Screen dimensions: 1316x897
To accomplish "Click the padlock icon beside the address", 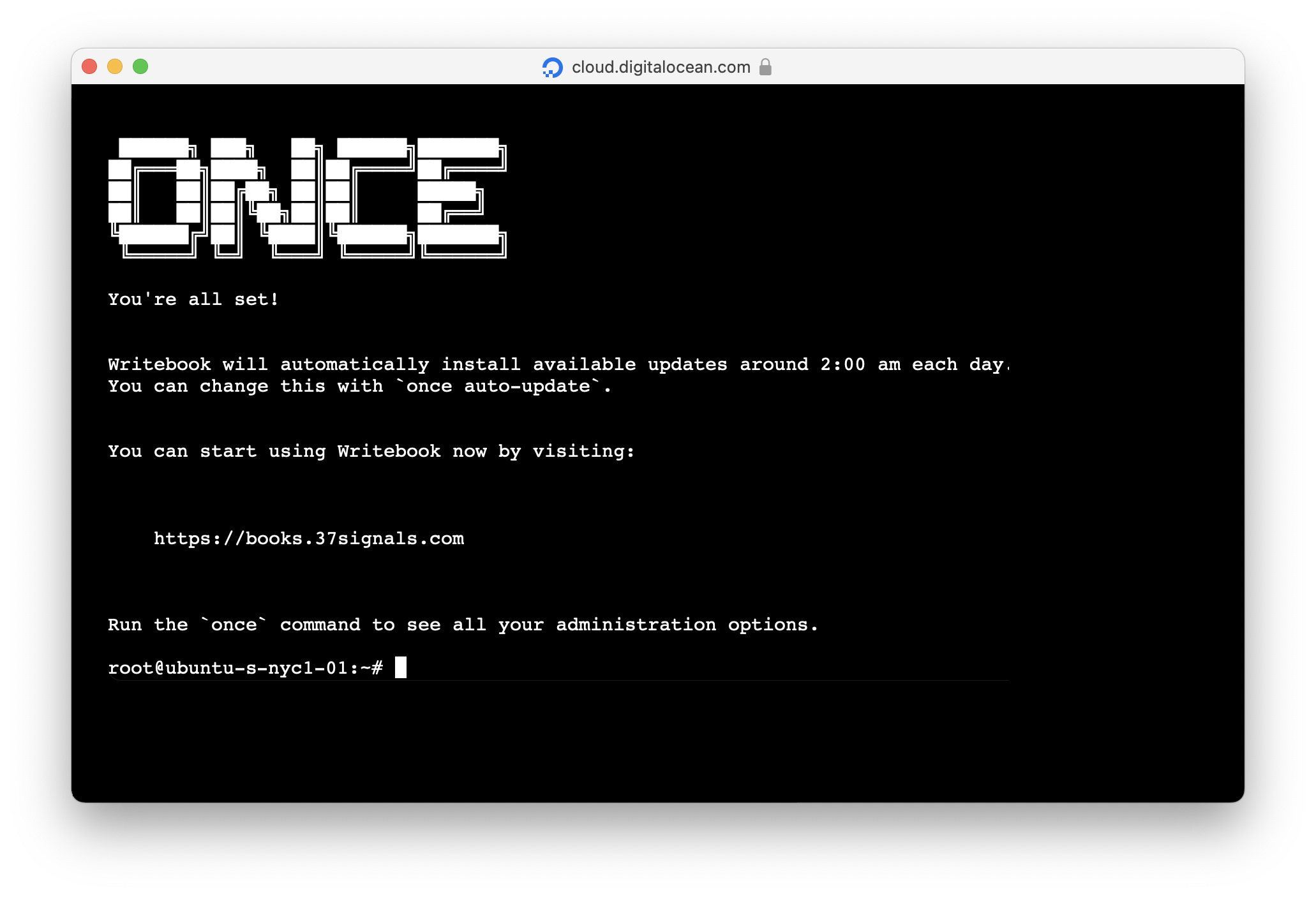I will click(765, 67).
